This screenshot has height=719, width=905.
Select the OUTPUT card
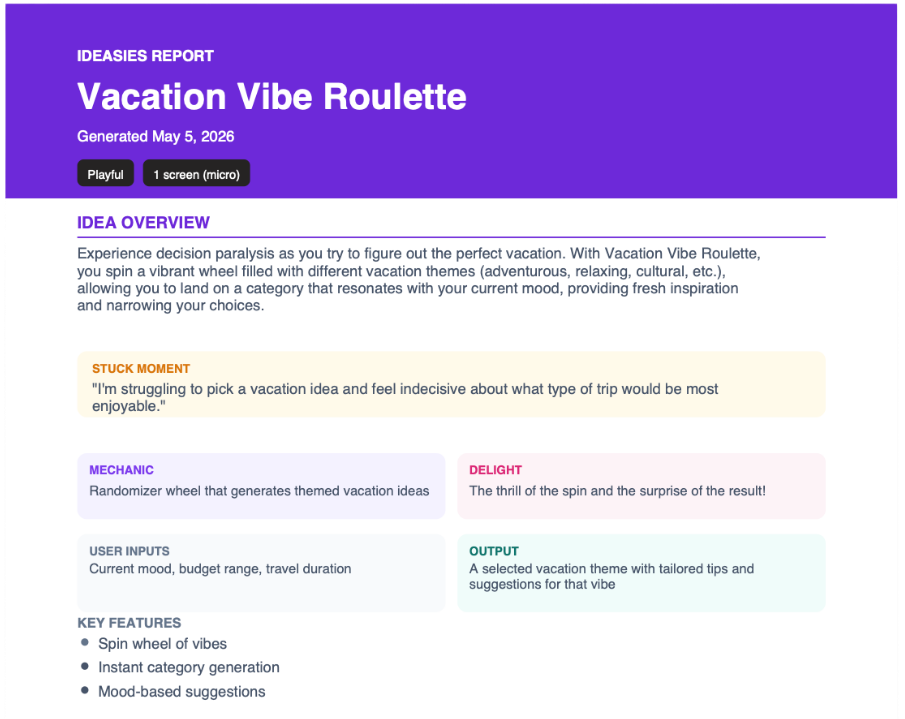pos(641,572)
